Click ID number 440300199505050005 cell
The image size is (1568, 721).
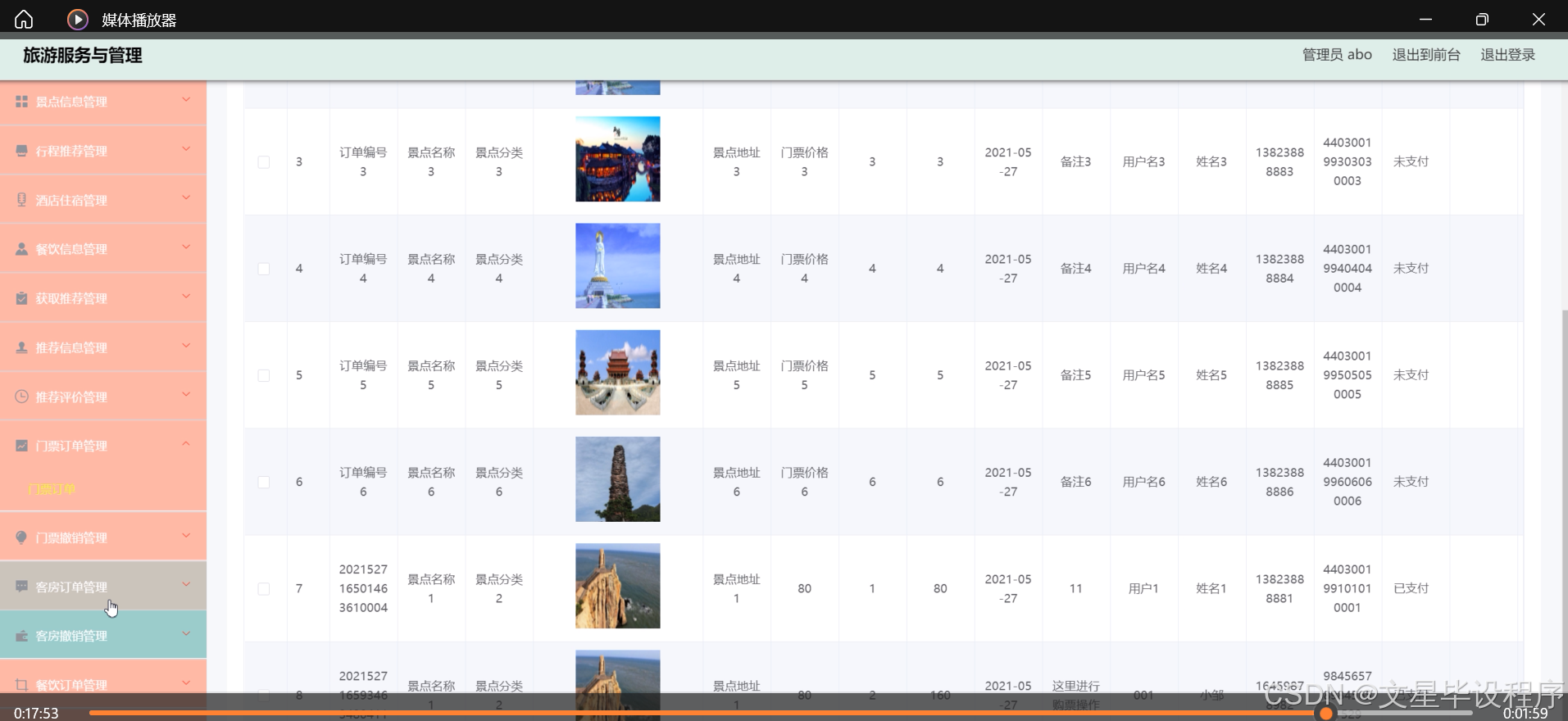coord(1348,375)
